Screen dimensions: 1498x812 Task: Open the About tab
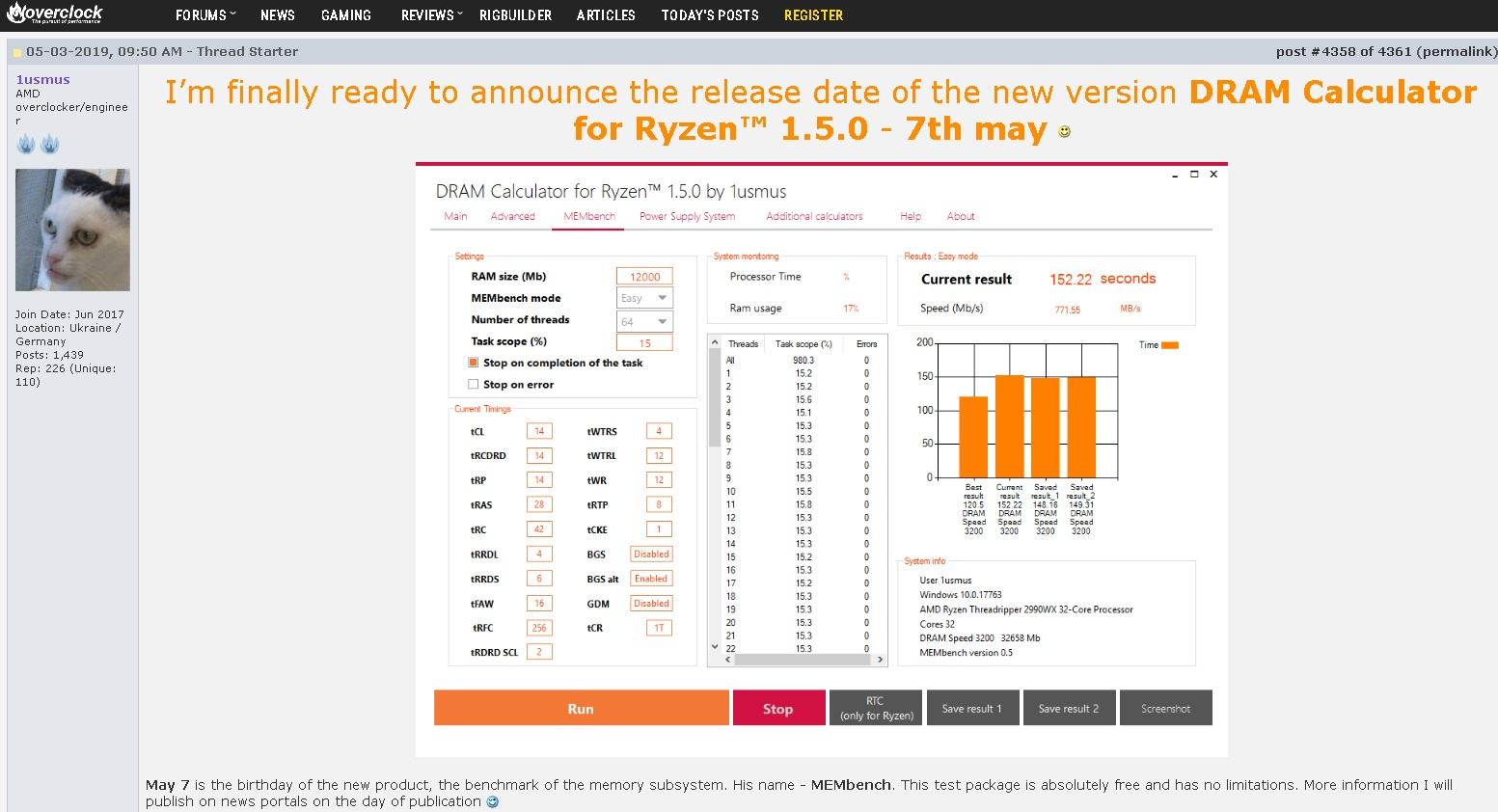pyautogui.click(x=961, y=216)
